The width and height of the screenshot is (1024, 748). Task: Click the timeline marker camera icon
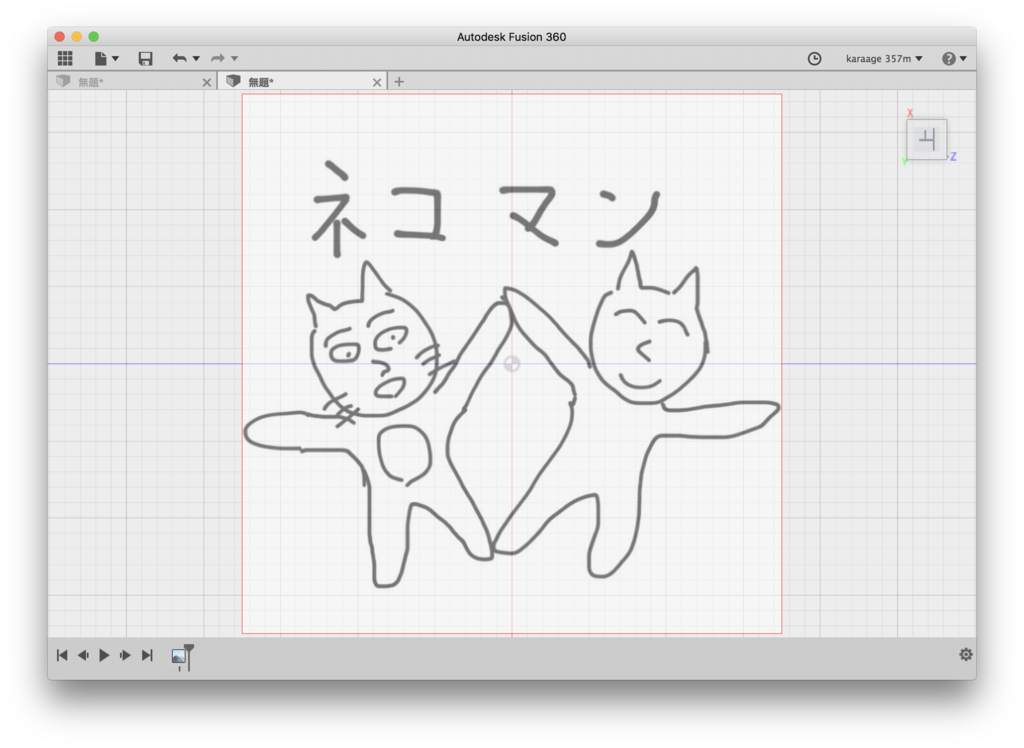pyautogui.click(x=180, y=657)
